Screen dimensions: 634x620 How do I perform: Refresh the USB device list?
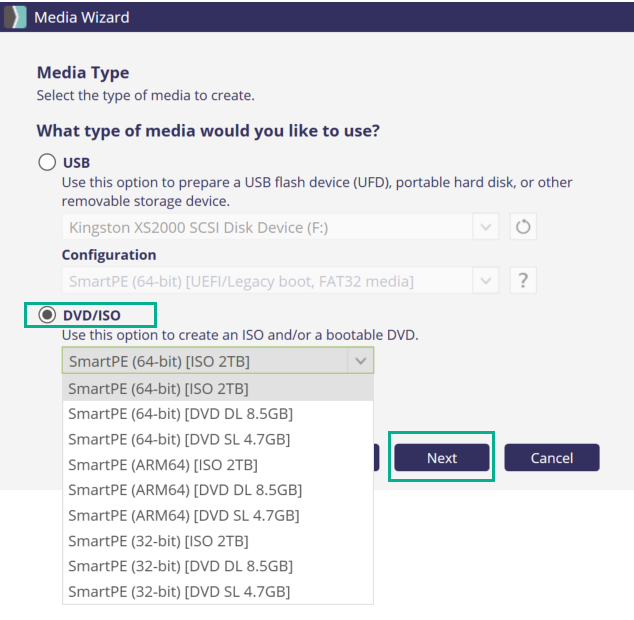(523, 227)
